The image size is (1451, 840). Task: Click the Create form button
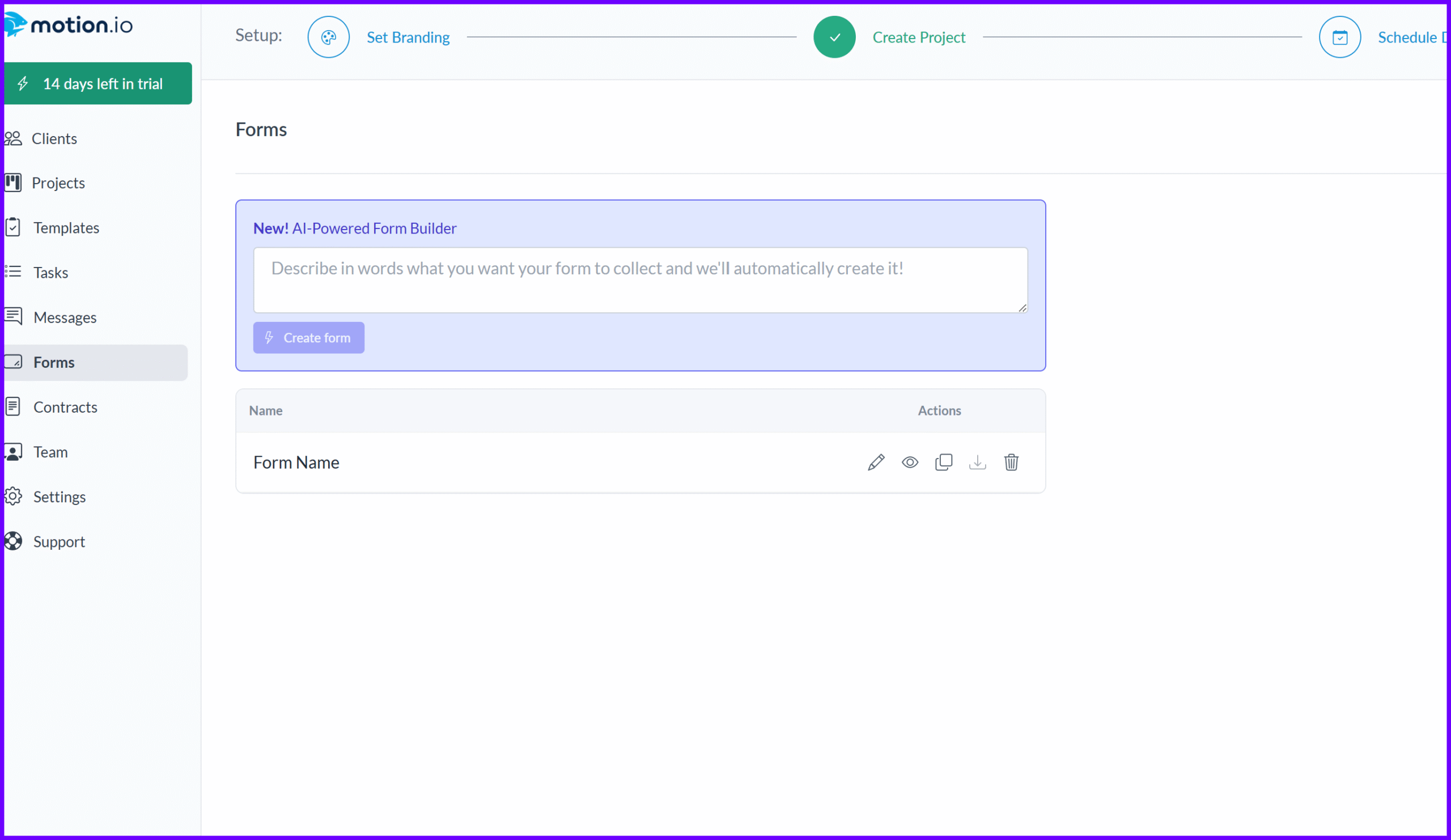pos(309,337)
